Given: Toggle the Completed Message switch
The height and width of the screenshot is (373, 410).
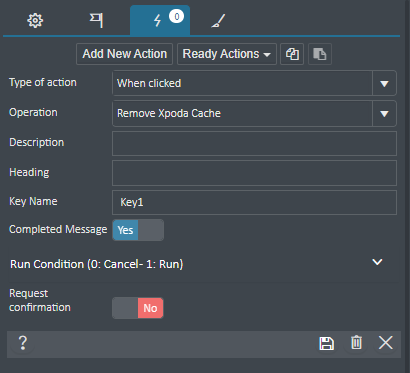Looking at the screenshot, I should (x=138, y=230).
